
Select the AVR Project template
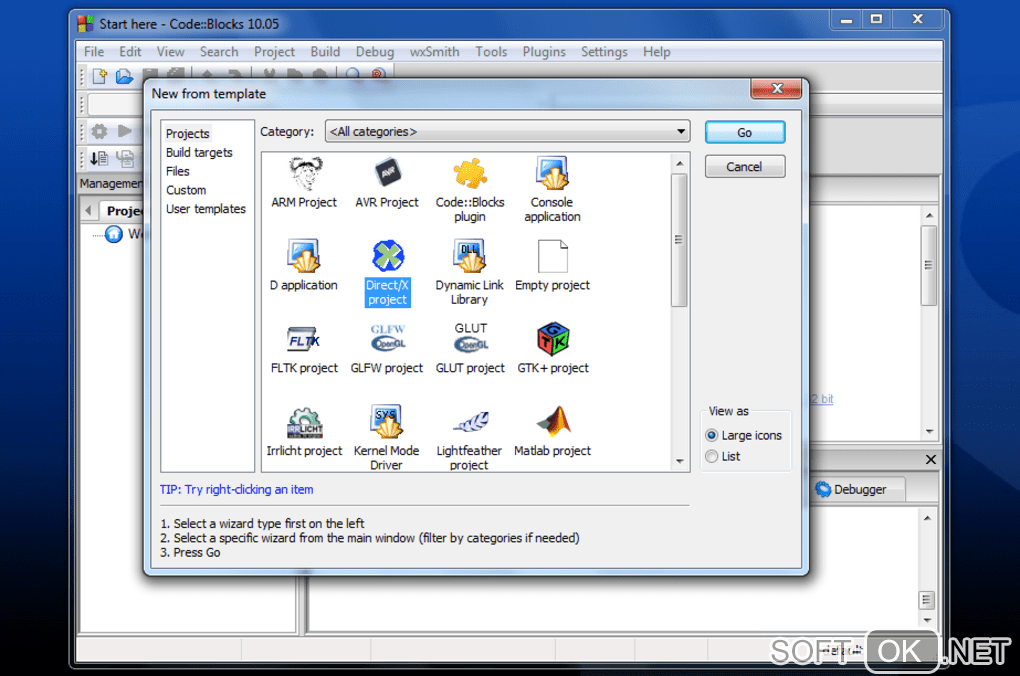pyautogui.click(x=387, y=183)
